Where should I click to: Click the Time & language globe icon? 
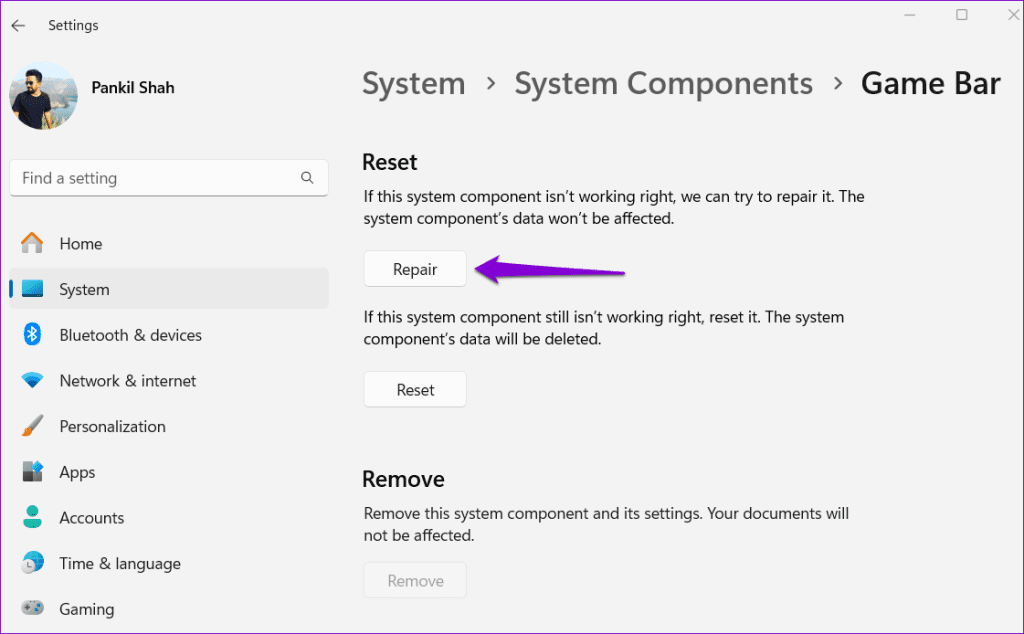tap(32, 563)
